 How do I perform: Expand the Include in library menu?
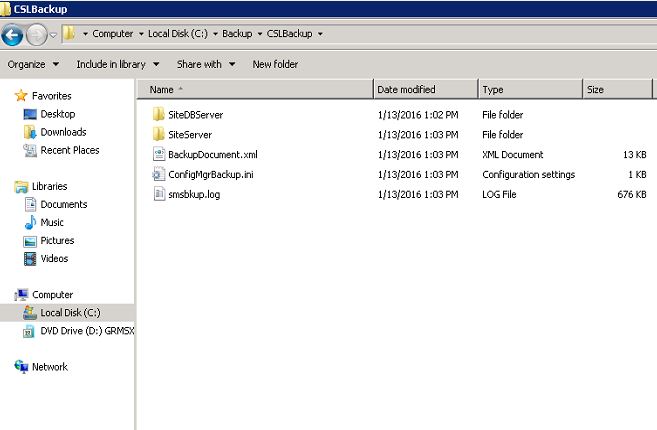[116, 64]
